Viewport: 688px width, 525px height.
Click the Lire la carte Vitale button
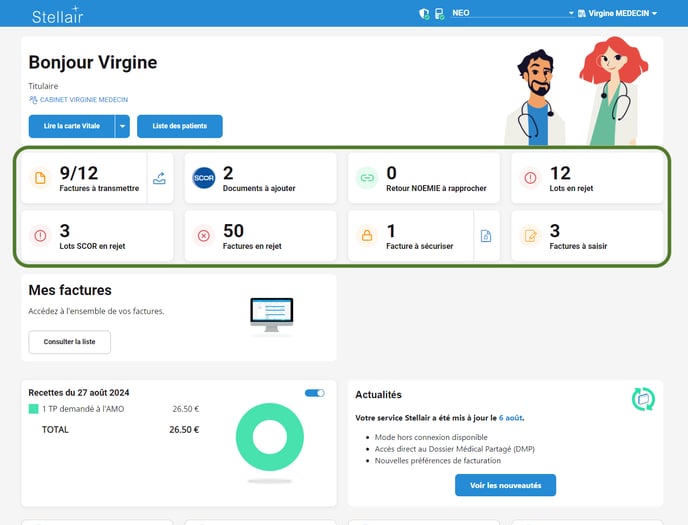point(72,126)
